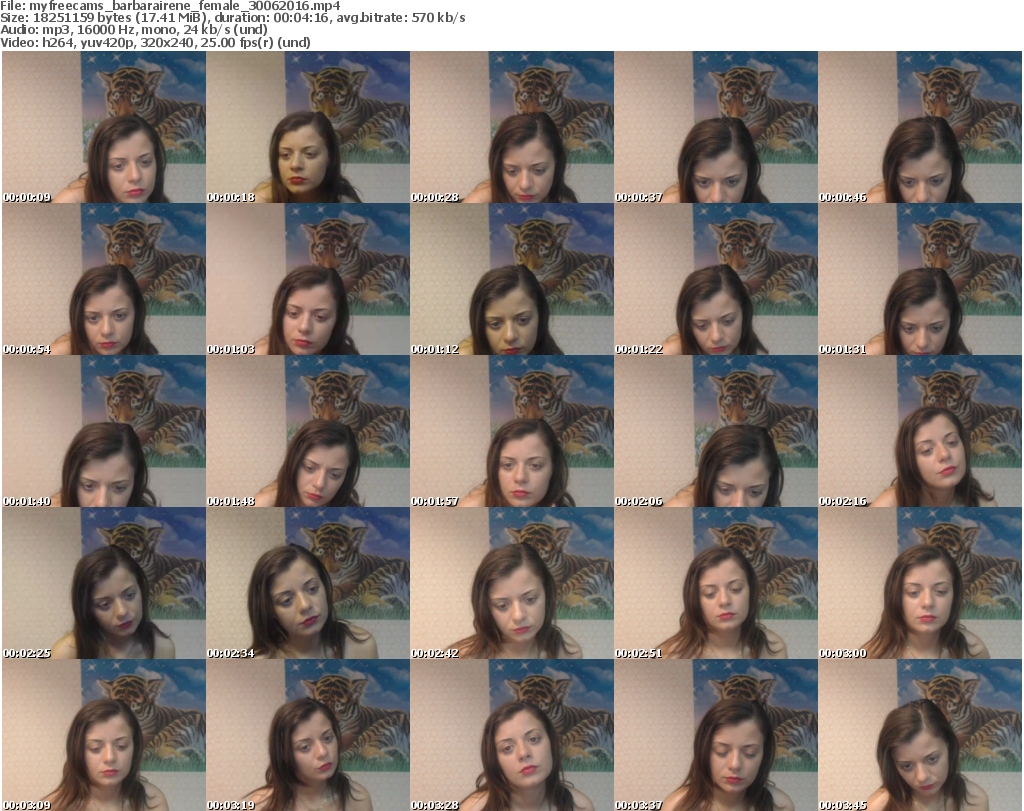Click the 'File:' header line with the .mp4 filename

[x=170, y=6]
